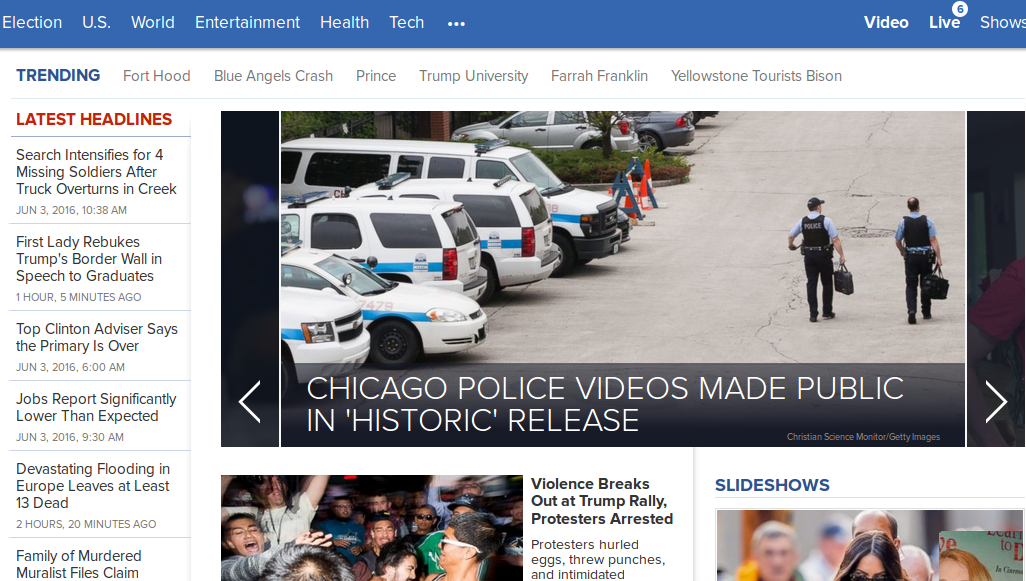
Task: Click the Trump rally protest photo thumbnail
Action: coord(371,528)
